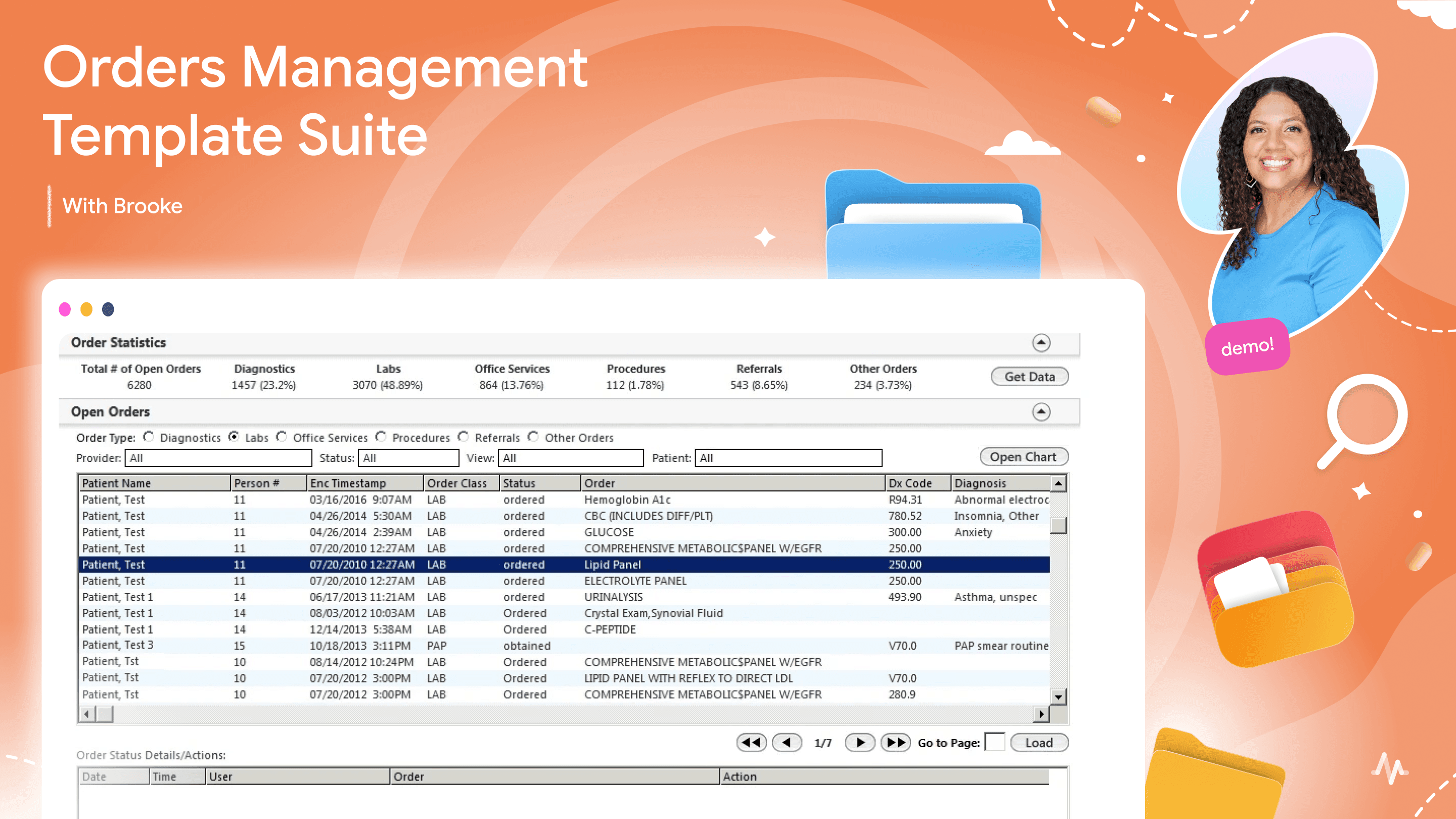This screenshot has height=819, width=1456.
Task: Click the yellow window dot
Action: tap(86, 309)
